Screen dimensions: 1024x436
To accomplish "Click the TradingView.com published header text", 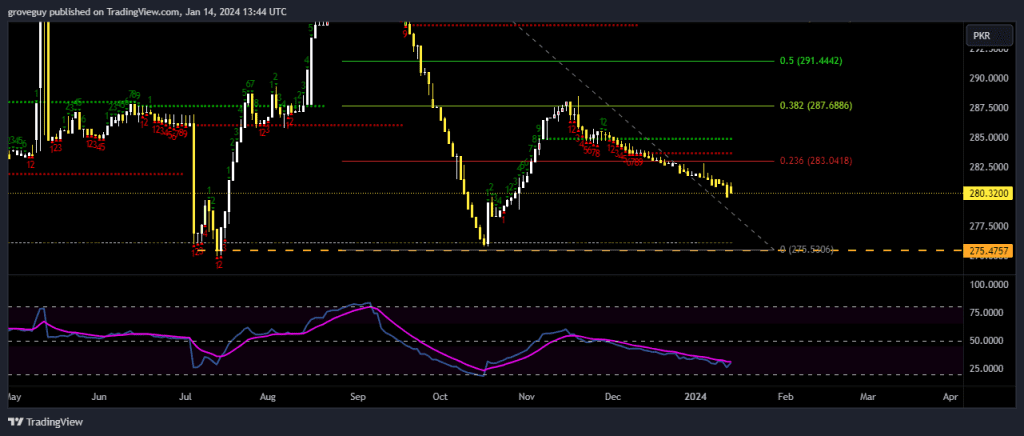I will click(148, 11).
